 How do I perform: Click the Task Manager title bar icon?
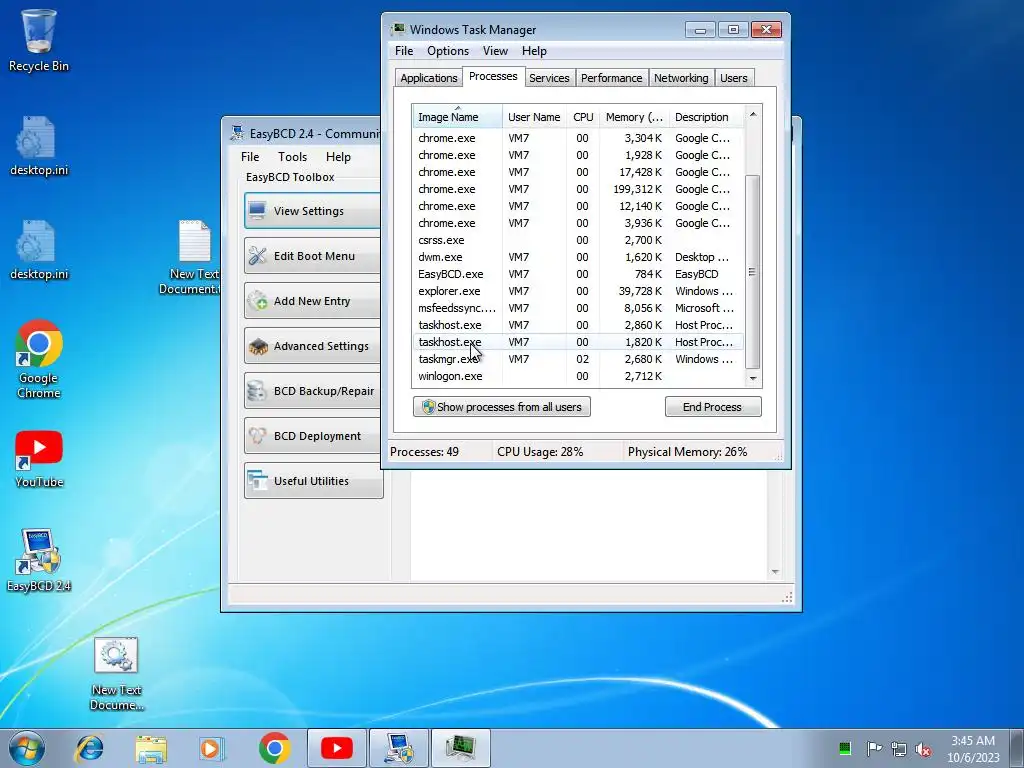pyautogui.click(x=398, y=29)
